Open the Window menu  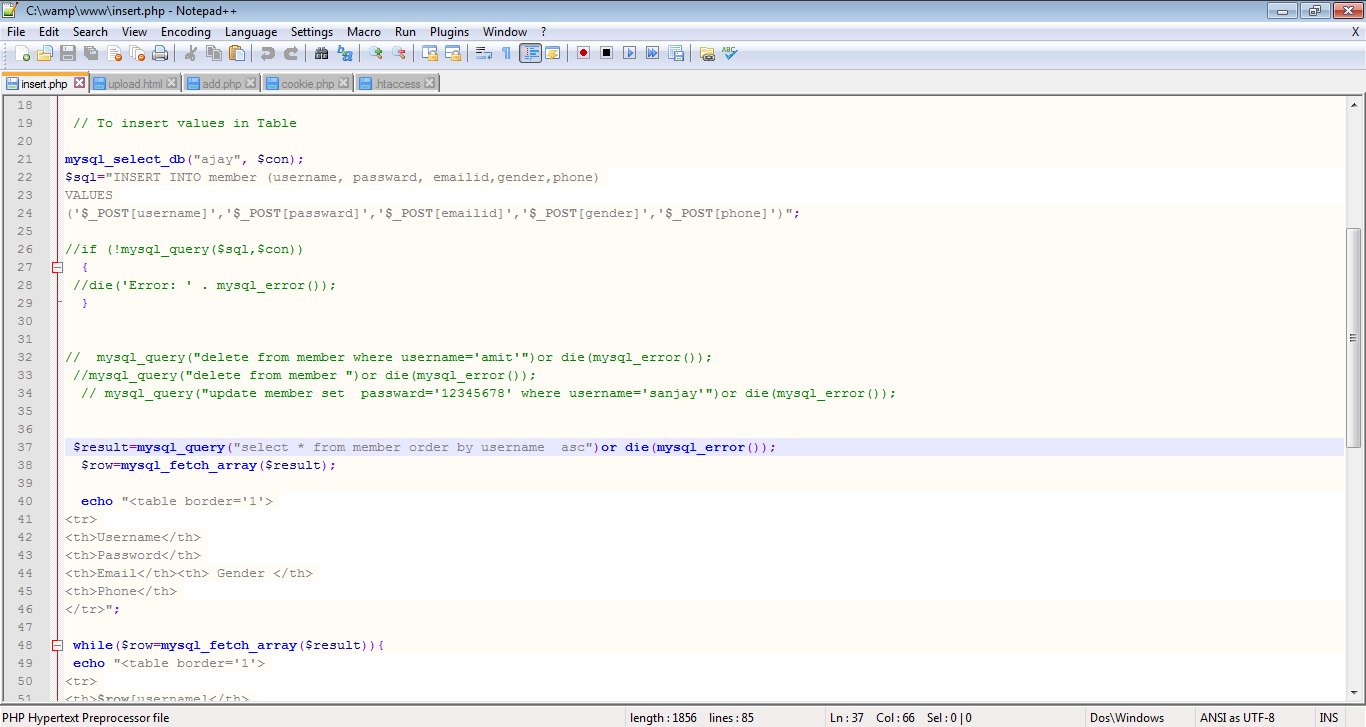(505, 32)
